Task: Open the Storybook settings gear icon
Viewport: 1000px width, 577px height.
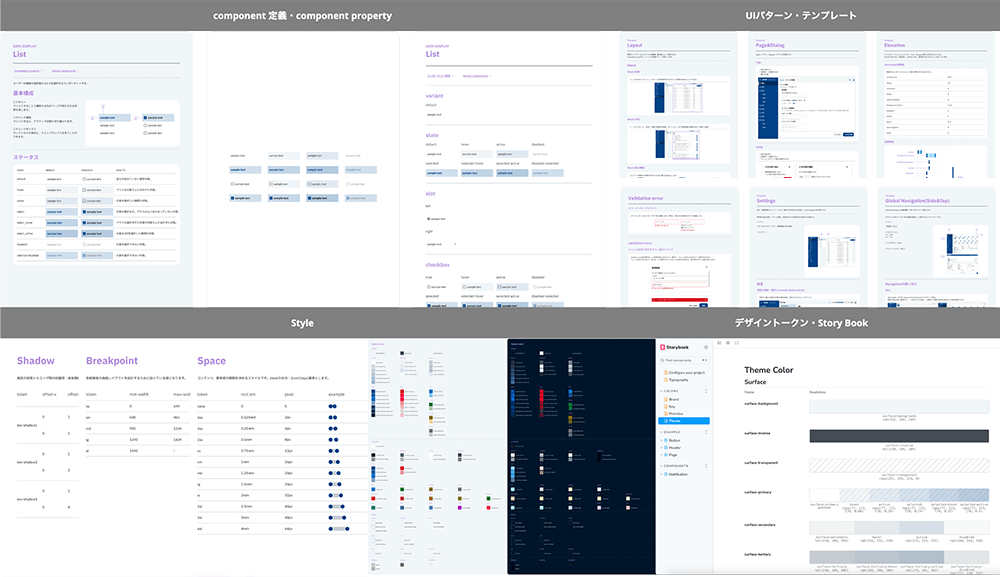Action: pyautogui.click(x=705, y=347)
